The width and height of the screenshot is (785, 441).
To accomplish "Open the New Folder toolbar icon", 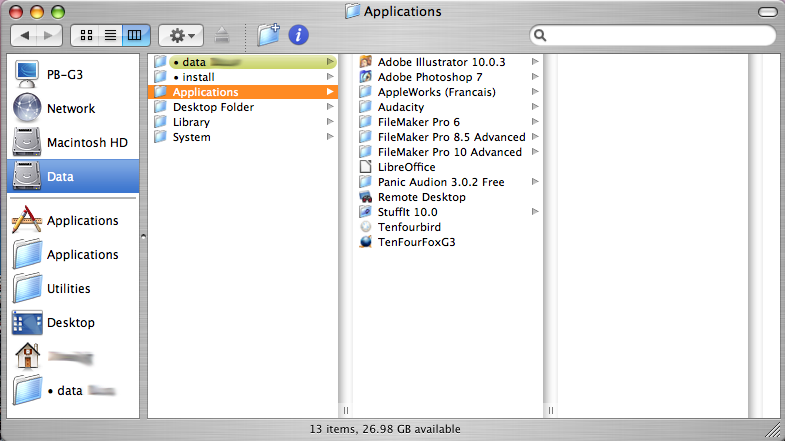I will pos(268,35).
